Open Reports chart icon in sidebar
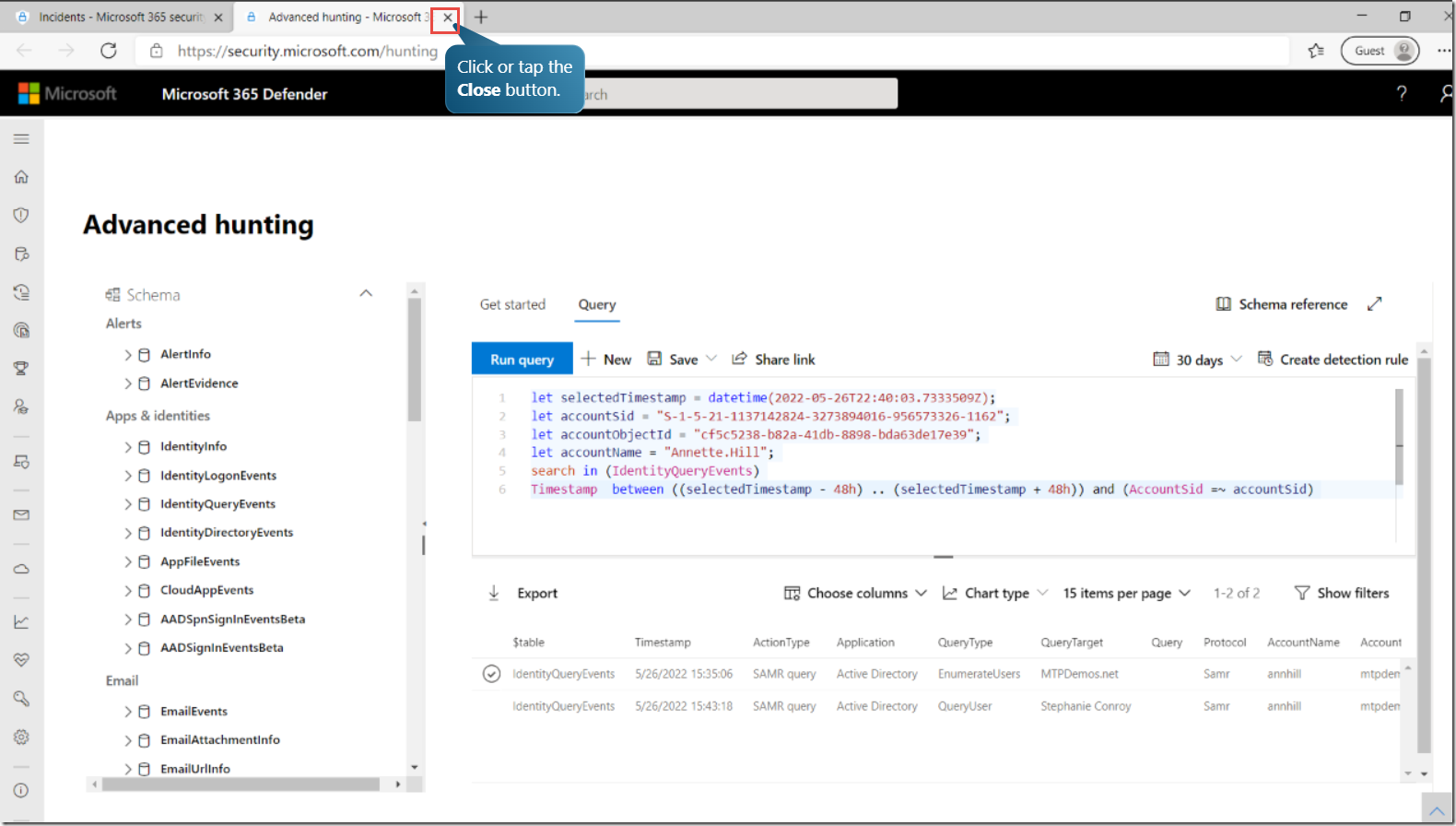Image resolution: width=1456 pixels, height=826 pixels. click(x=21, y=622)
